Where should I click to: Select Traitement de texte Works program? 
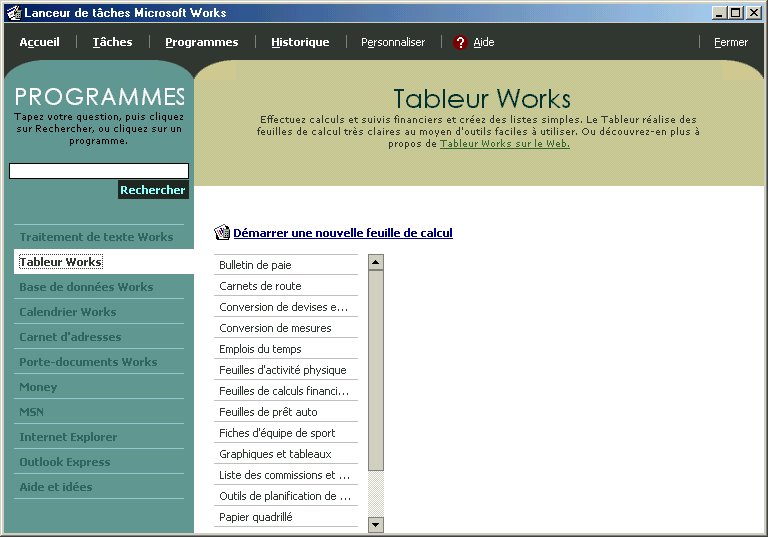click(96, 237)
